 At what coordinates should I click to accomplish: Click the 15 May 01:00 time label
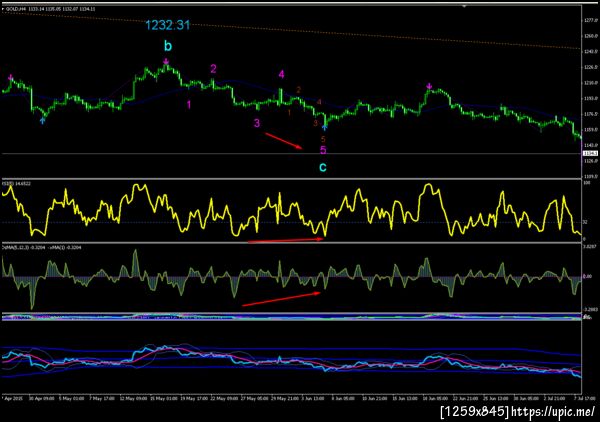point(163,398)
